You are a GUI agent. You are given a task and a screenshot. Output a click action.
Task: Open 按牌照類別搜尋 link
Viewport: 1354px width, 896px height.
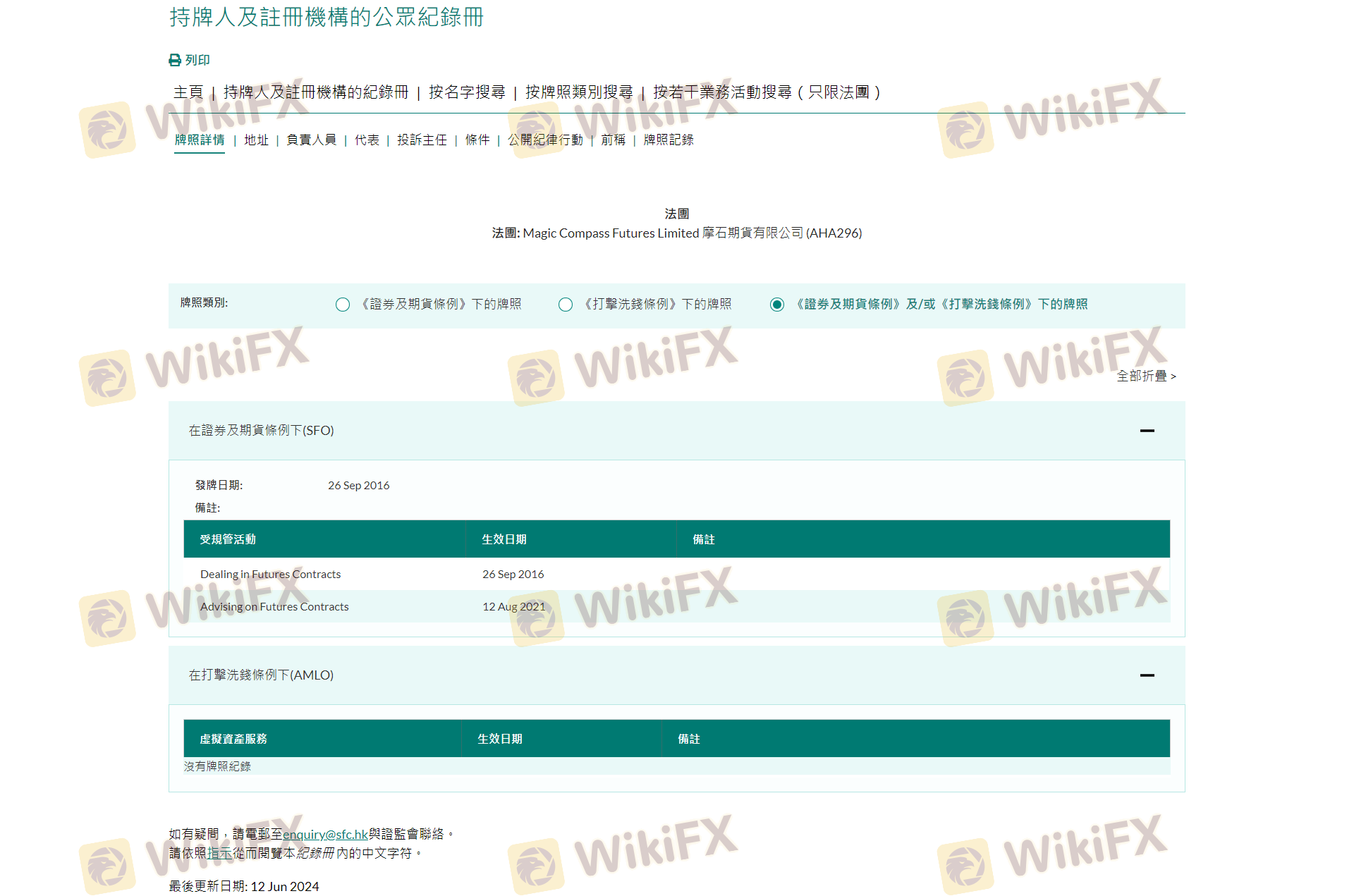click(x=579, y=92)
